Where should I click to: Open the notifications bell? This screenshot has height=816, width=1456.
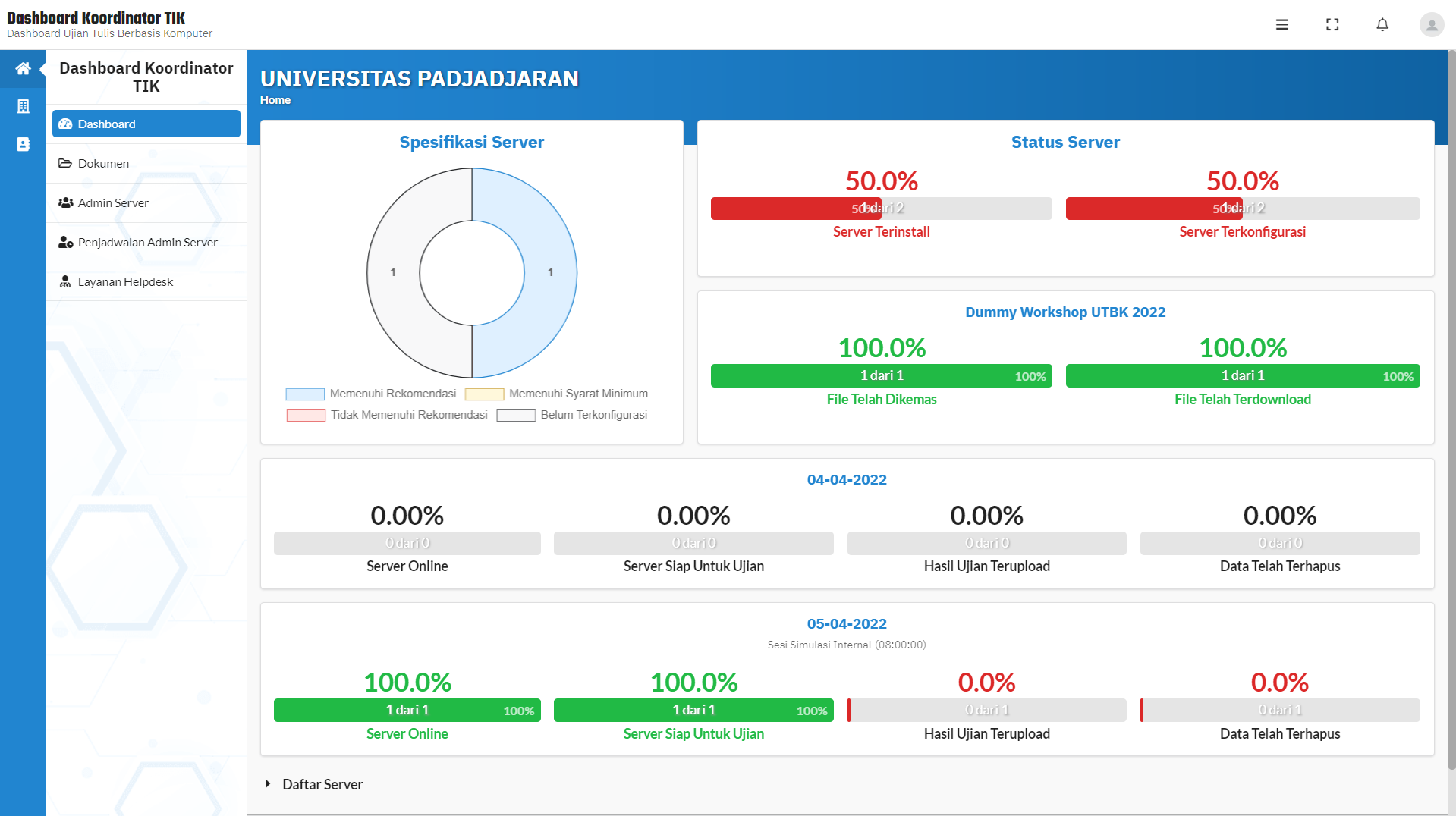(1382, 24)
